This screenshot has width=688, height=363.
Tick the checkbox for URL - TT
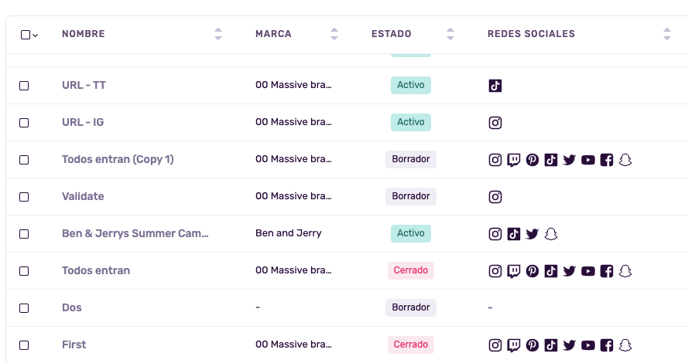coord(24,86)
